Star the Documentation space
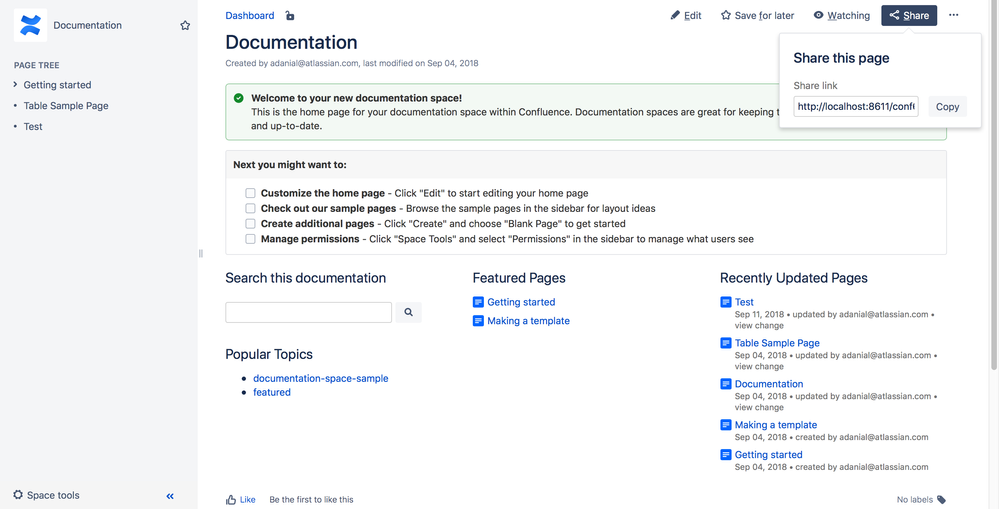 click(185, 25)
